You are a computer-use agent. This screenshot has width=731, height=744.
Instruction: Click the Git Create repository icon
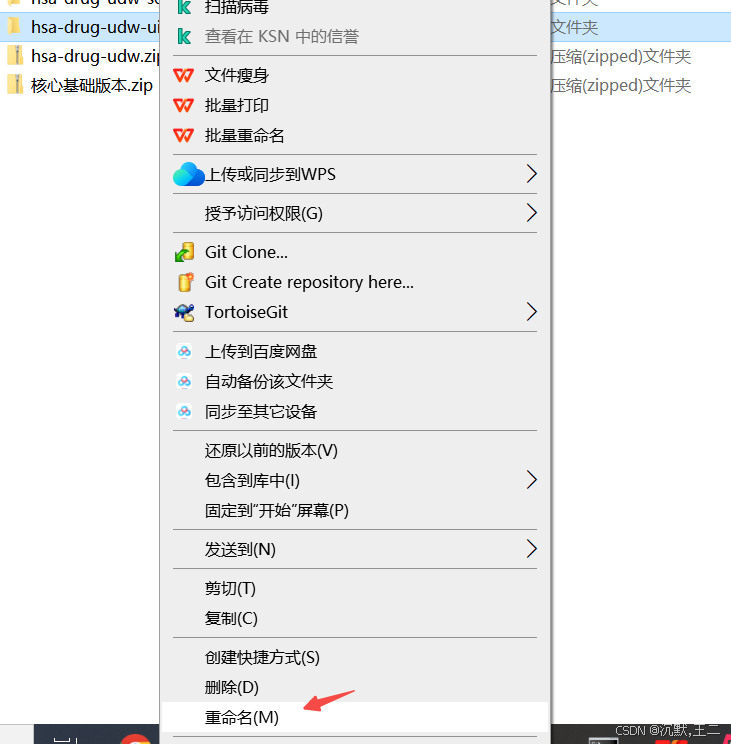tap(185, 282)
